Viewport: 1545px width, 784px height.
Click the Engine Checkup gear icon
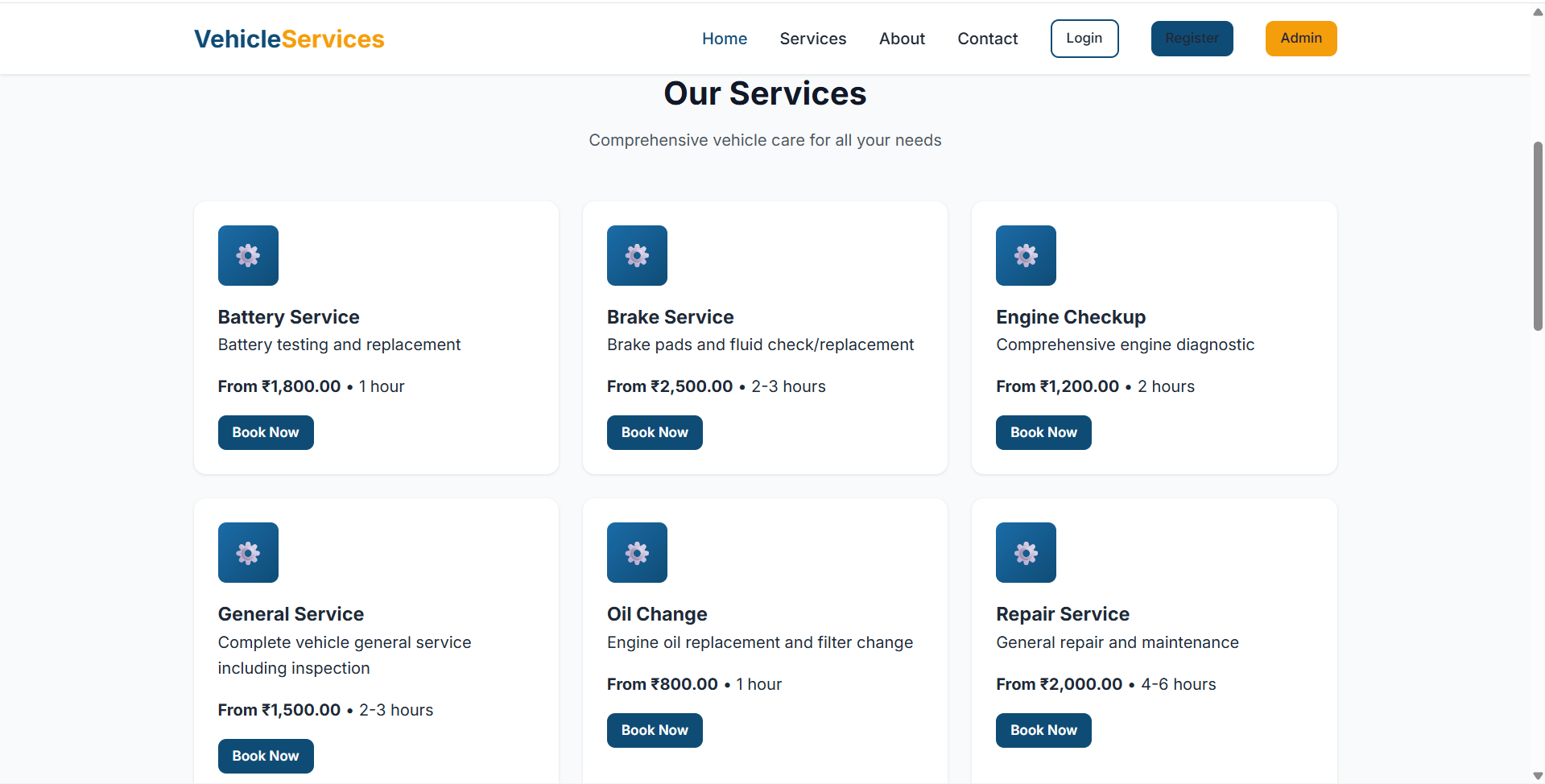pyautogui.click(x=1026, y=255)
